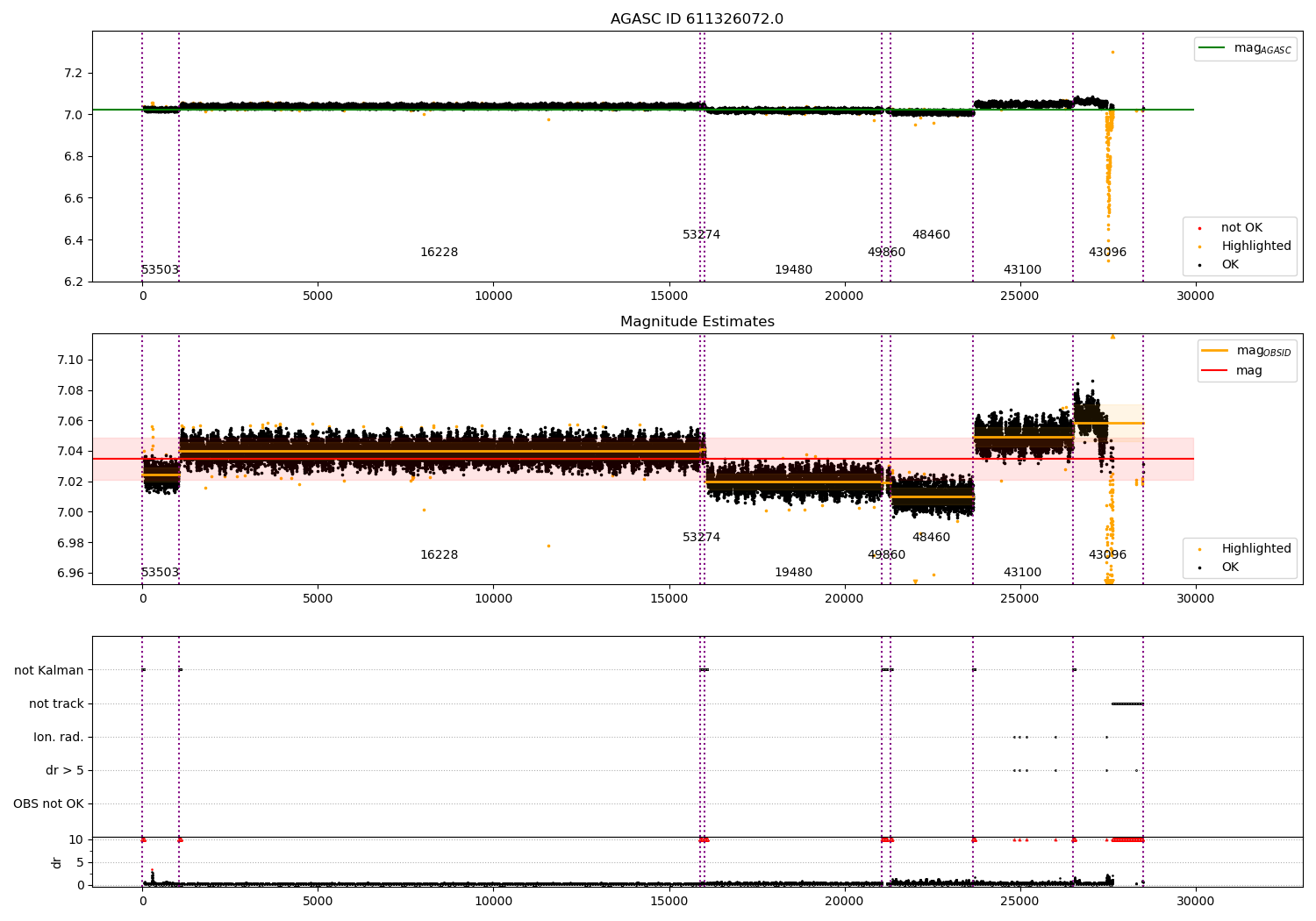This screenshot has height=921, width=1316.
Task: Click the 7.02 y-axis tick label
Action: coord(70,482)
